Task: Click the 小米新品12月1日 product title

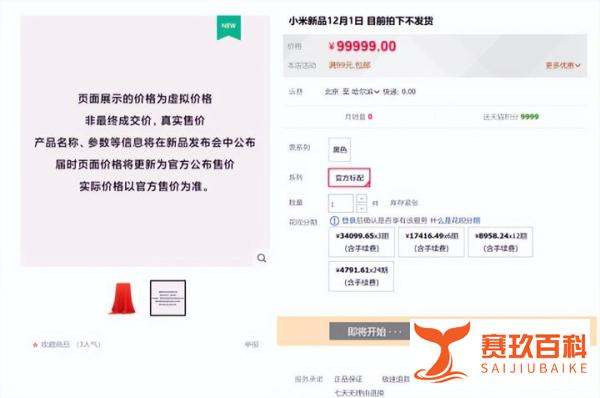Action: [x=361, y=21]
